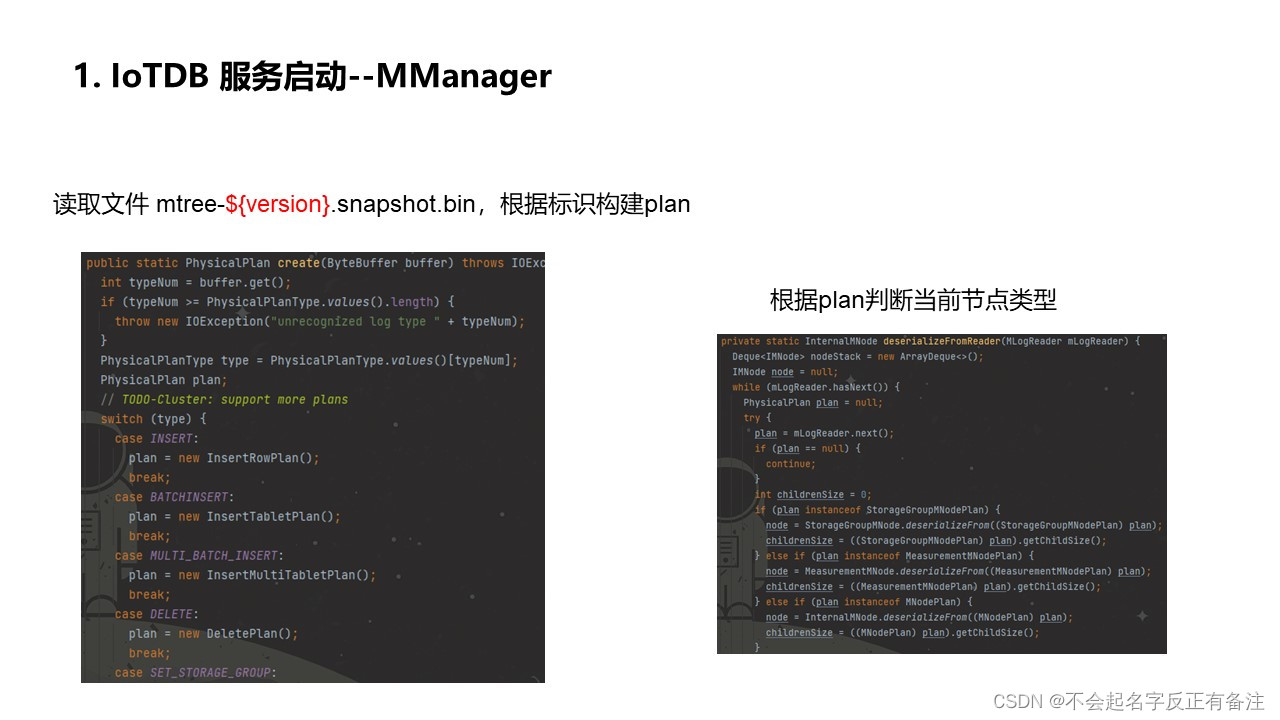Click the "throw new IOException" code line
Screen dimensions: 1280x720
coord(319,321)
